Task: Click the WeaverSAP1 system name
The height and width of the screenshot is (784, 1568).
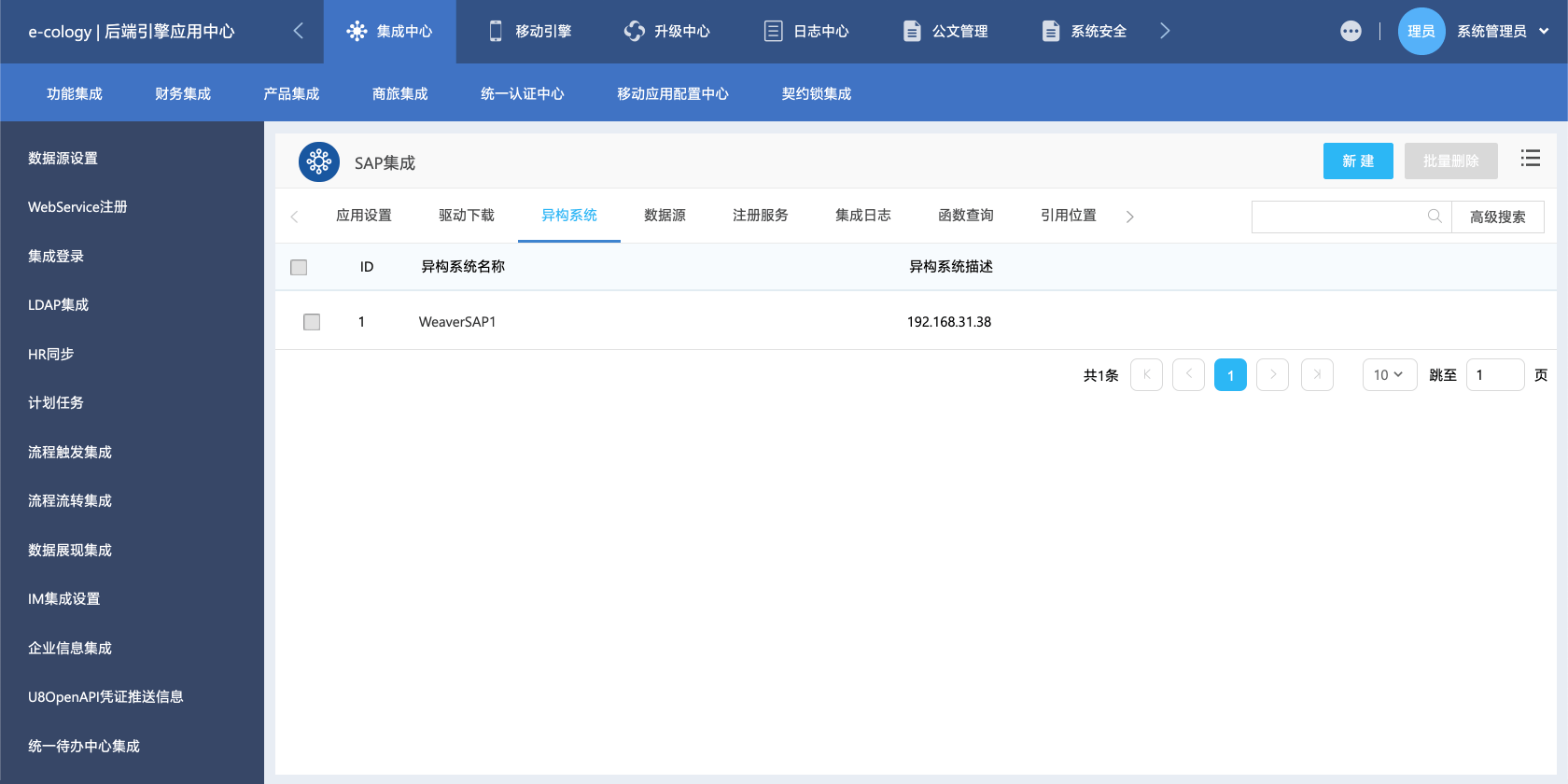Action: pos(457,322)
